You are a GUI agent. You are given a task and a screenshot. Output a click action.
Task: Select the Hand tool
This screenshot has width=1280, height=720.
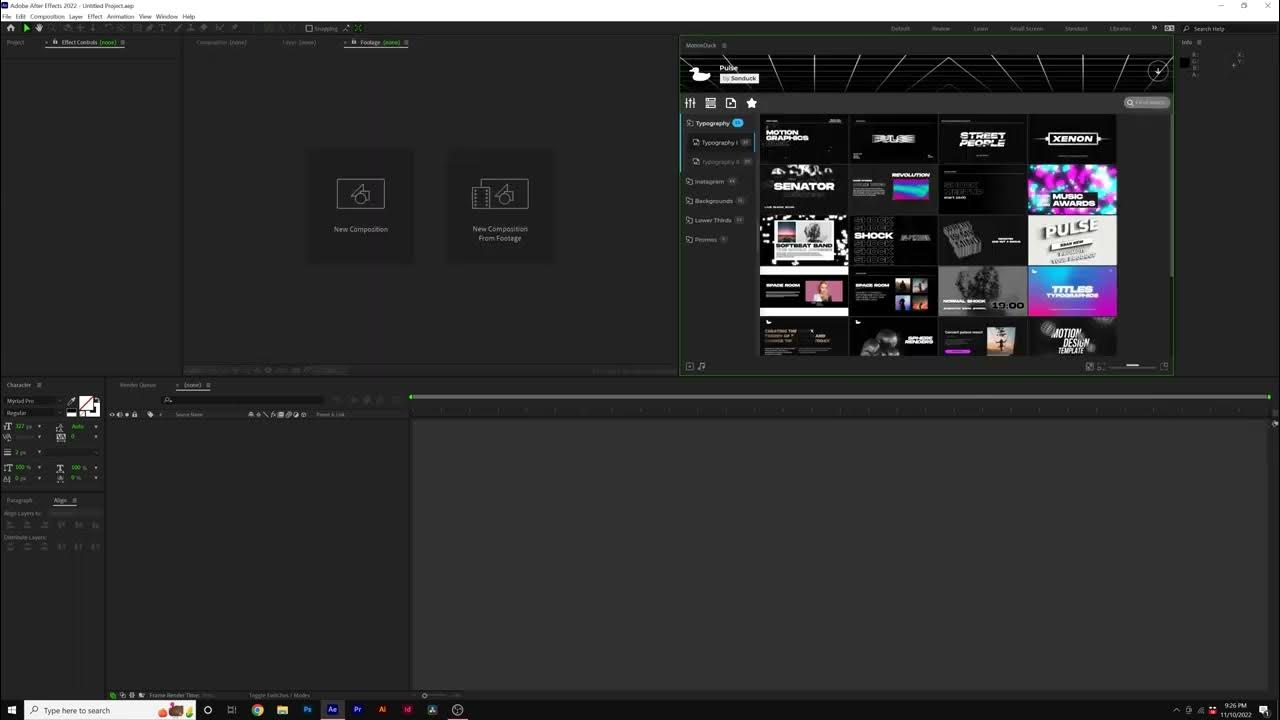pyautogui.click(x=39, y=28)
